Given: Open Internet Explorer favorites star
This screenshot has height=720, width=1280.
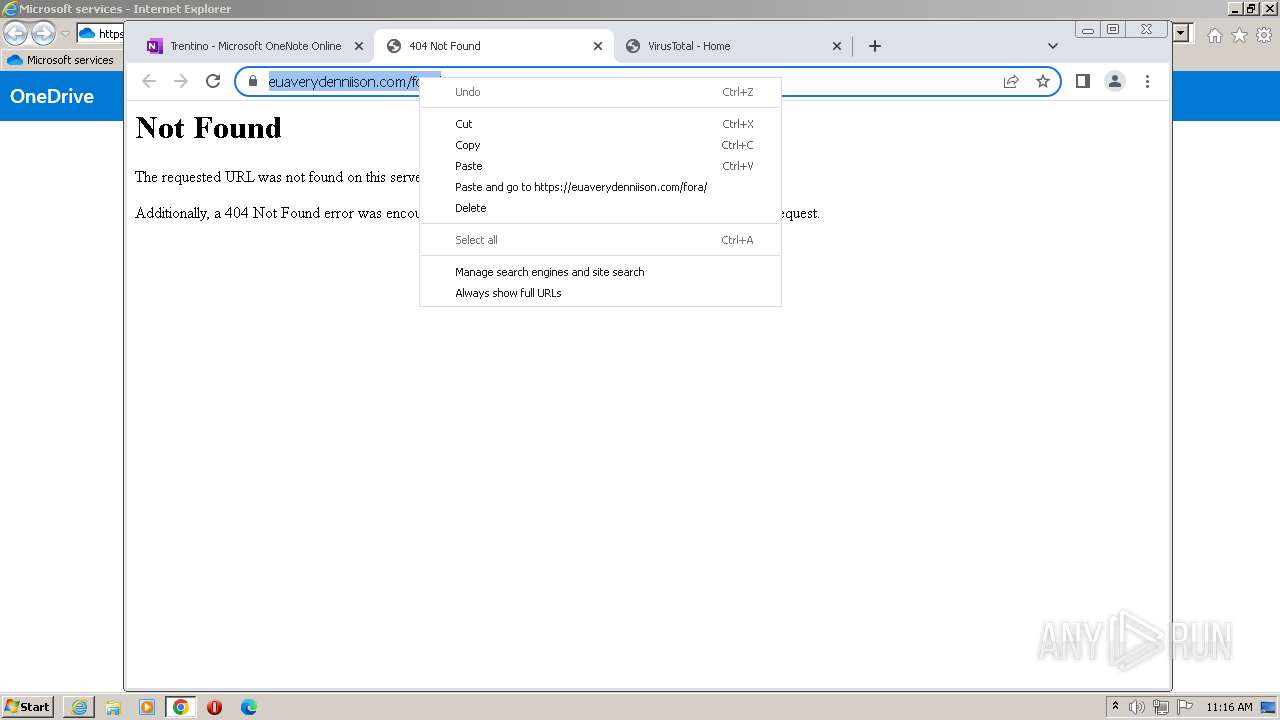Looking at the screenshot, I should point(1239,35).
